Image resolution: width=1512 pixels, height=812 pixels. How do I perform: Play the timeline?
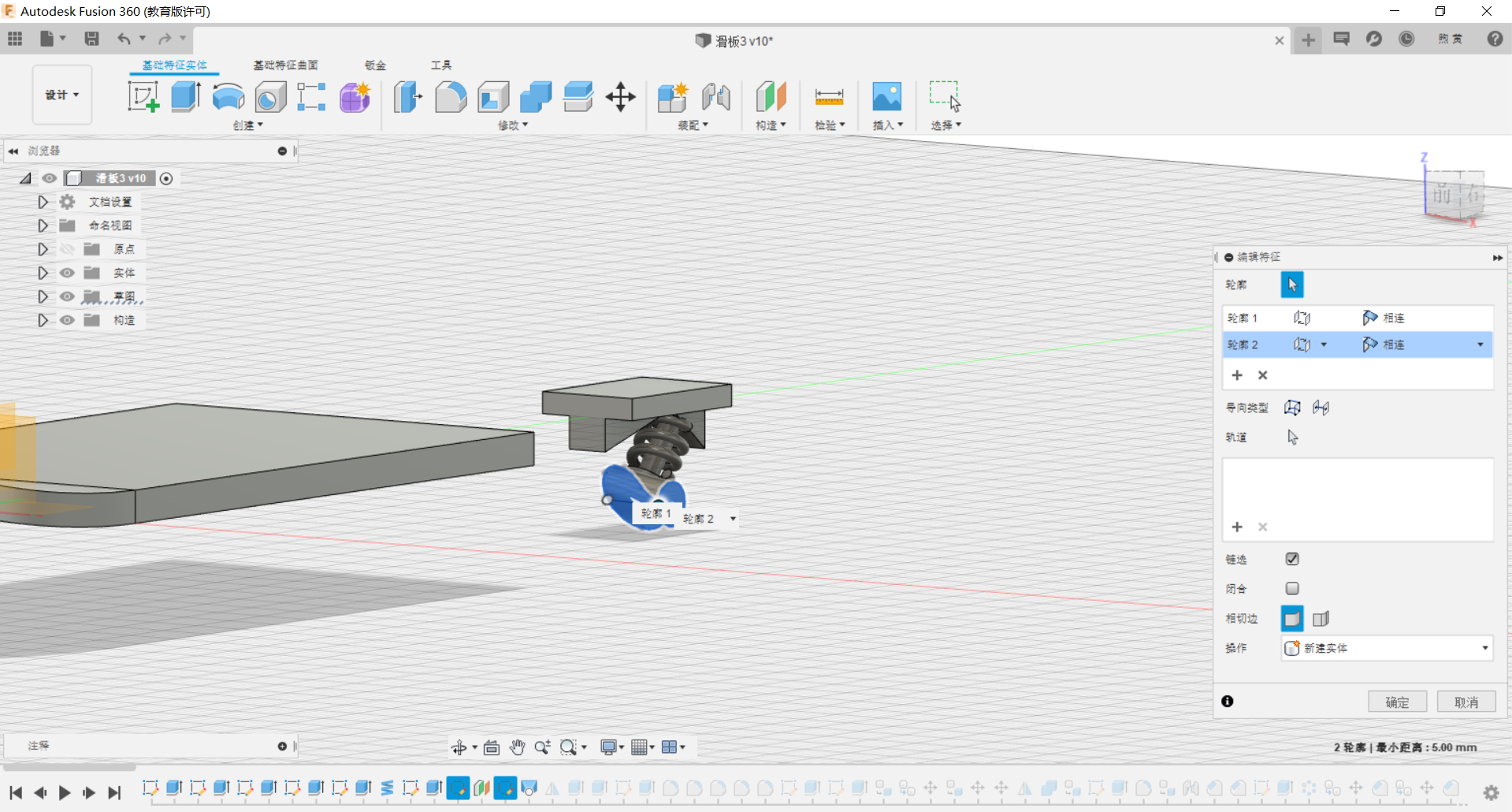click(x=65, y=792)
